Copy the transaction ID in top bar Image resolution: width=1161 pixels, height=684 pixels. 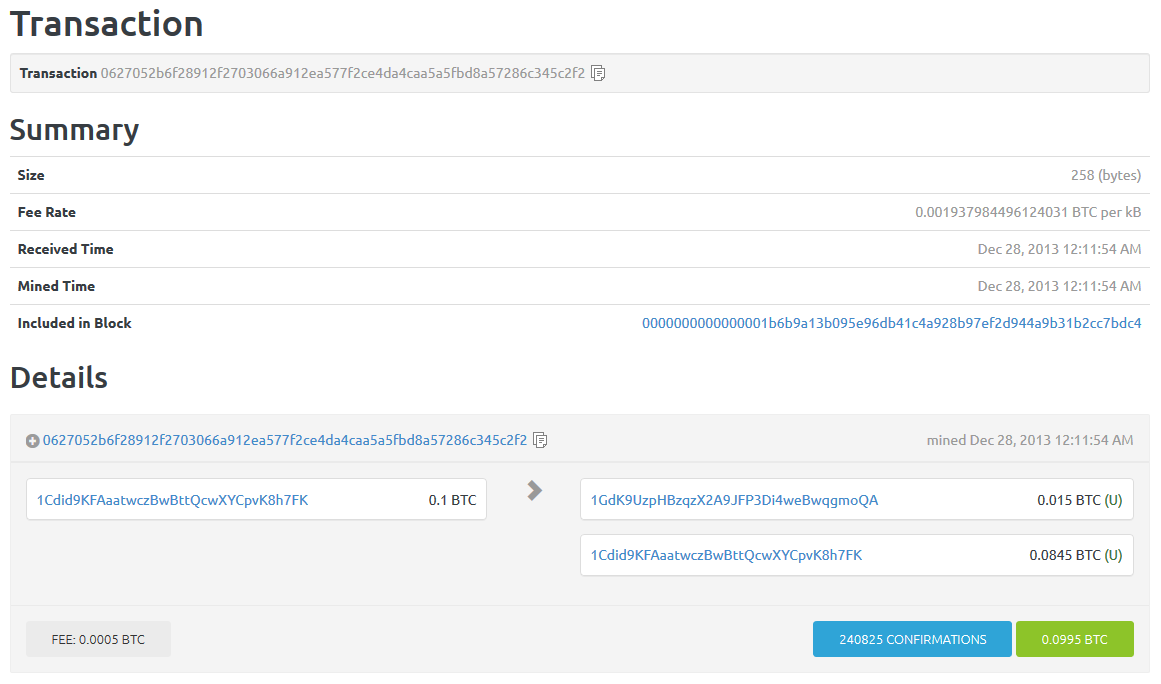click(x=598, y=73)
